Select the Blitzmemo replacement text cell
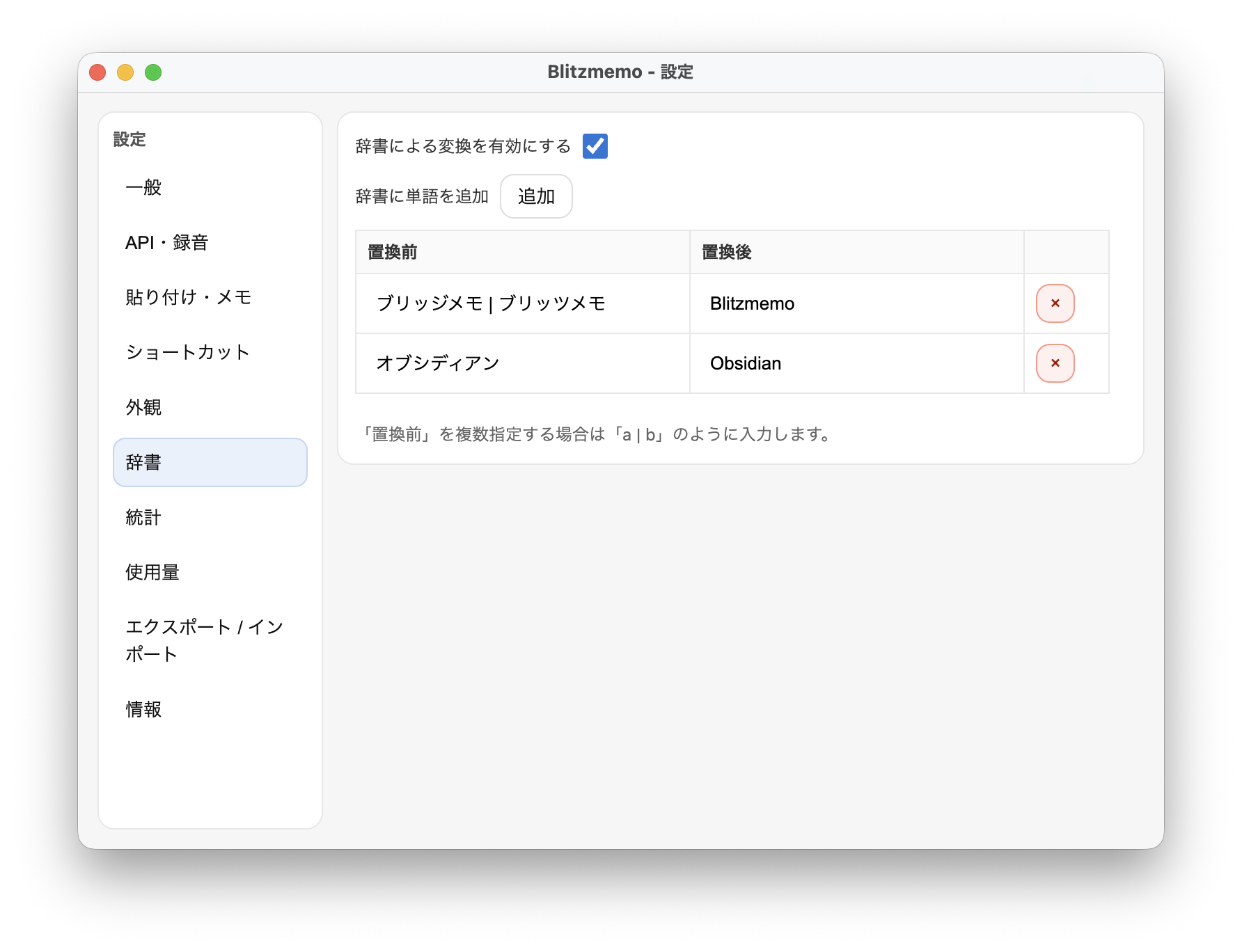Screen dimensions: 1242x952 tap(752, 303)
